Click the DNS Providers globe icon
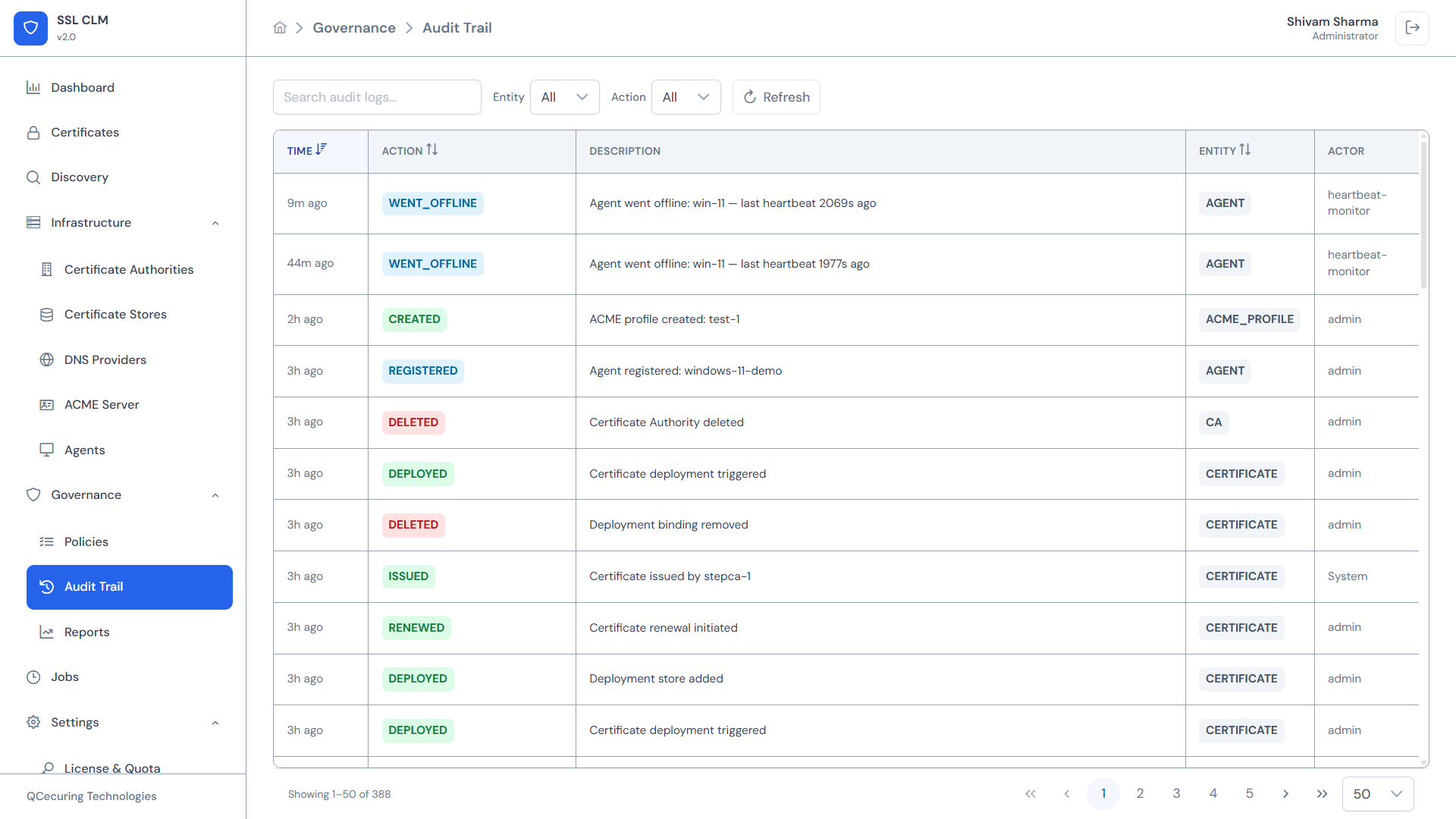 [x=47, y=360]
